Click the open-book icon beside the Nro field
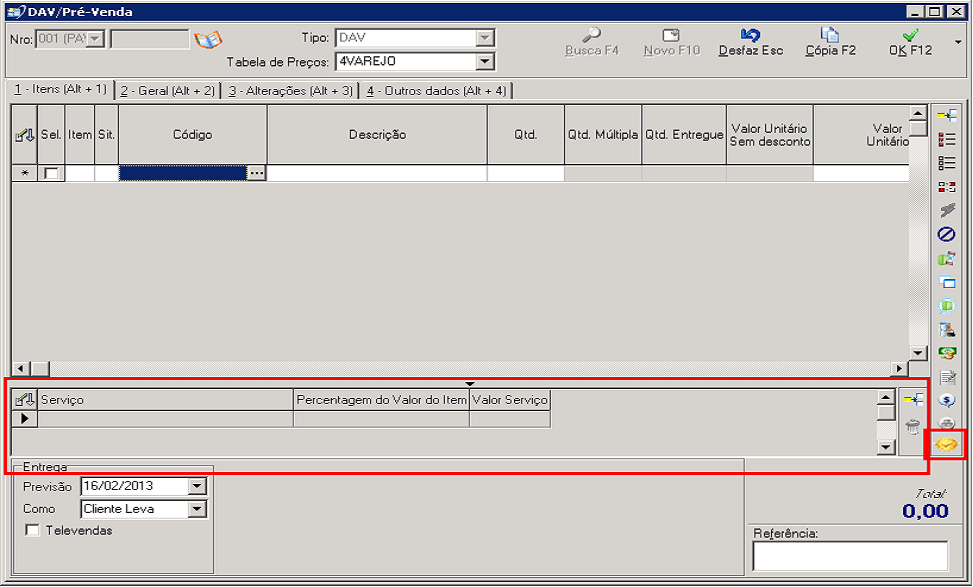The image size is (973, 587). tap(208, 40)
